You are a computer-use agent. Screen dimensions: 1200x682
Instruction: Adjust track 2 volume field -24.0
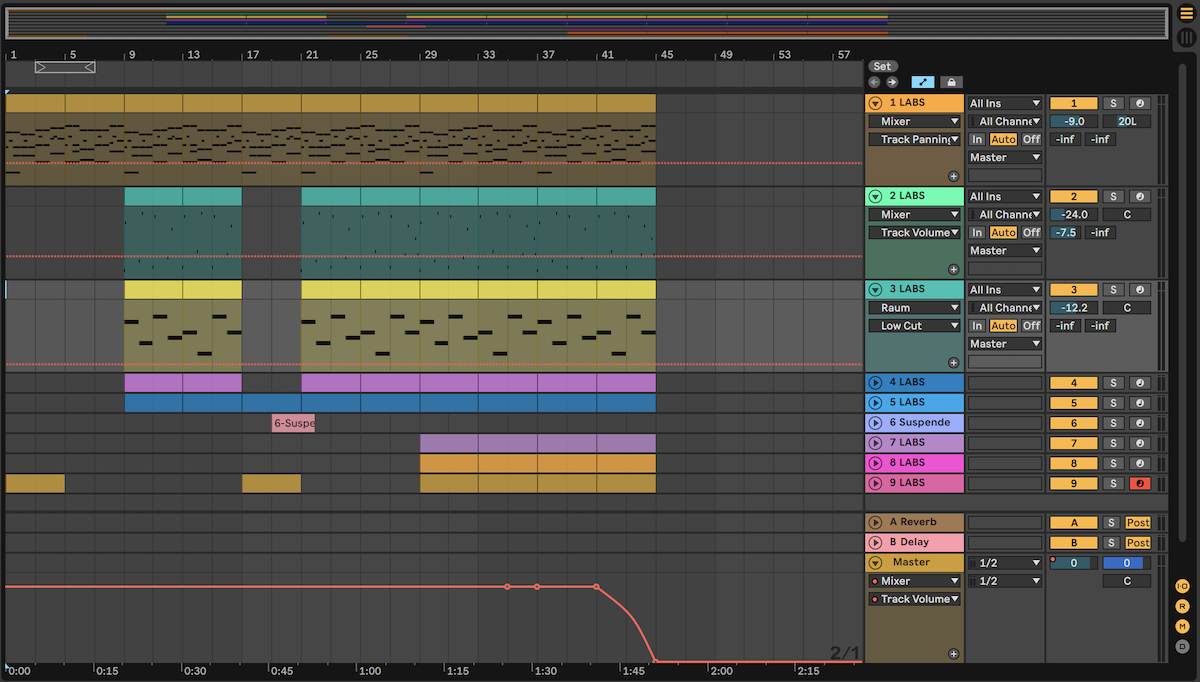pyautogui.click(x=1073, y=214)
